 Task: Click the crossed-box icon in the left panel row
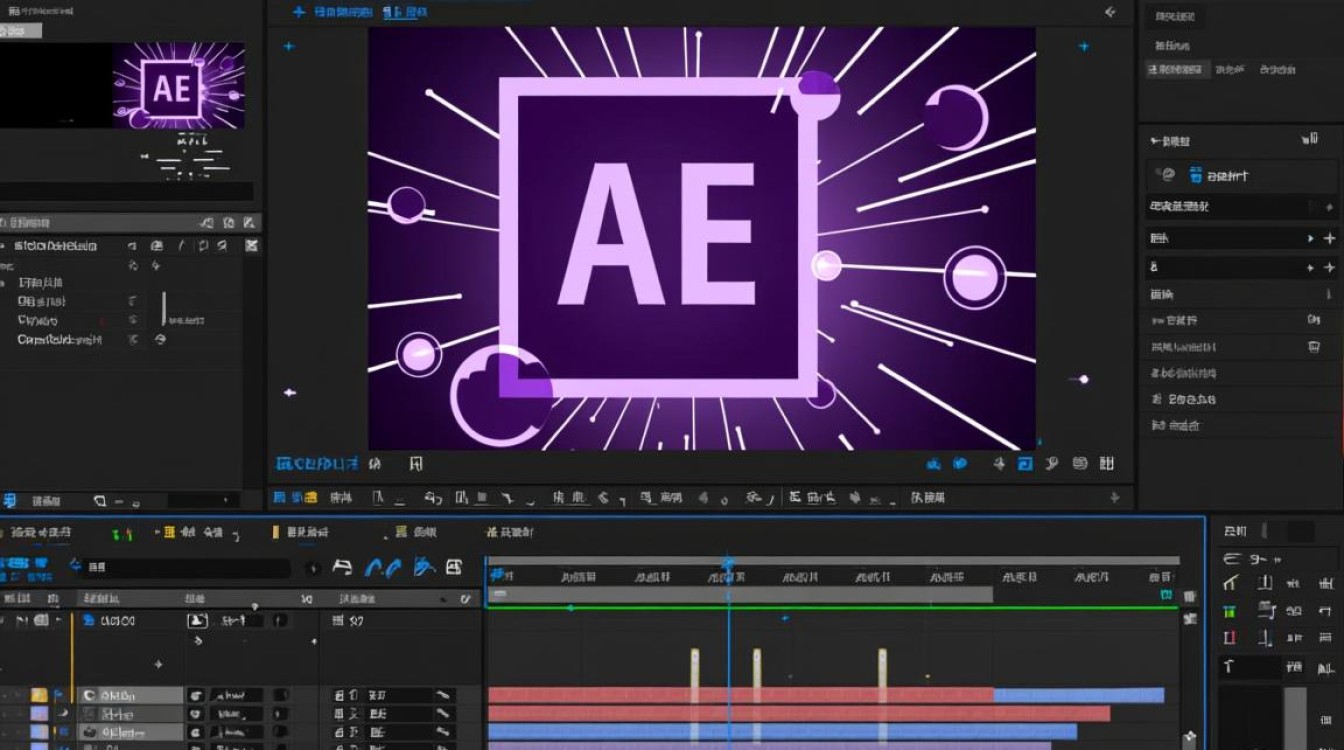252,245
